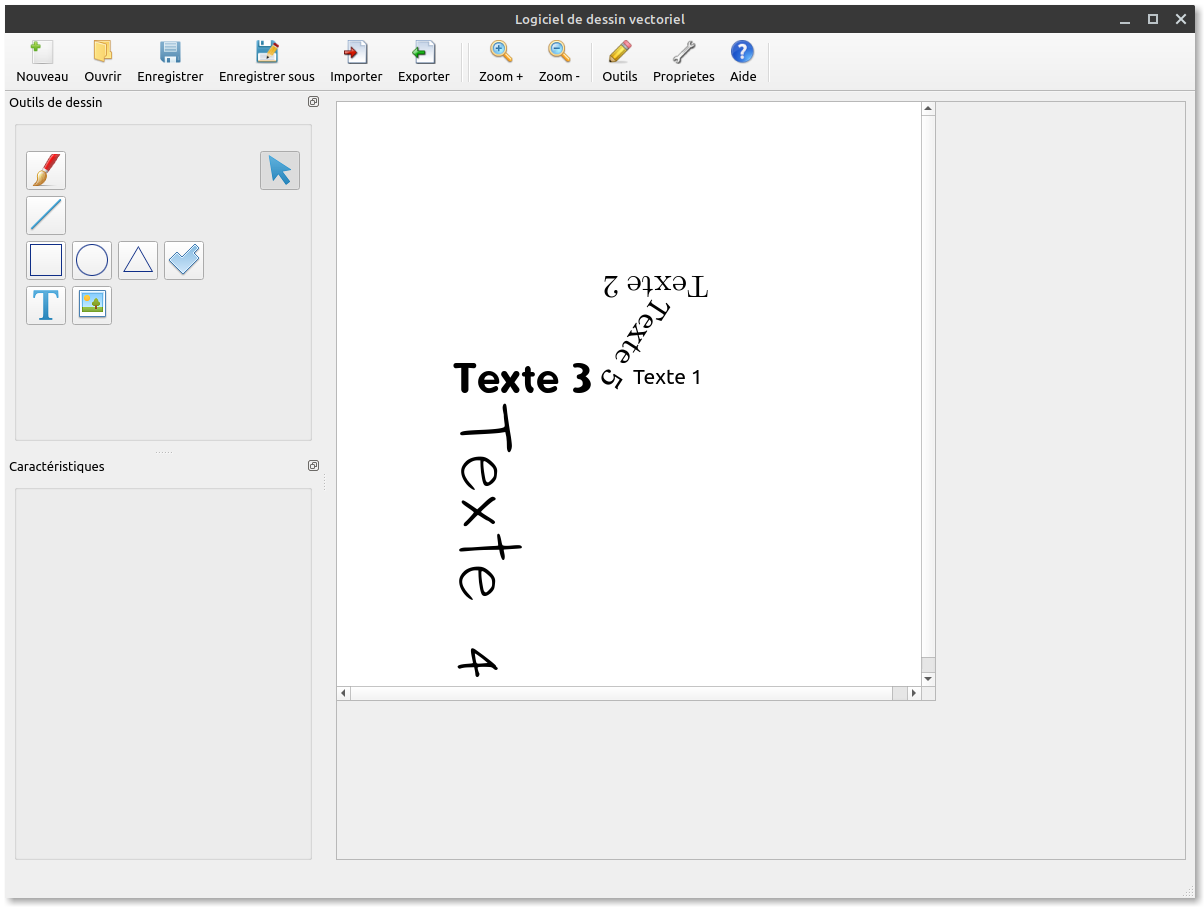
Task: Undock the Outils de dessin panel
Action: tap(313, 101)
